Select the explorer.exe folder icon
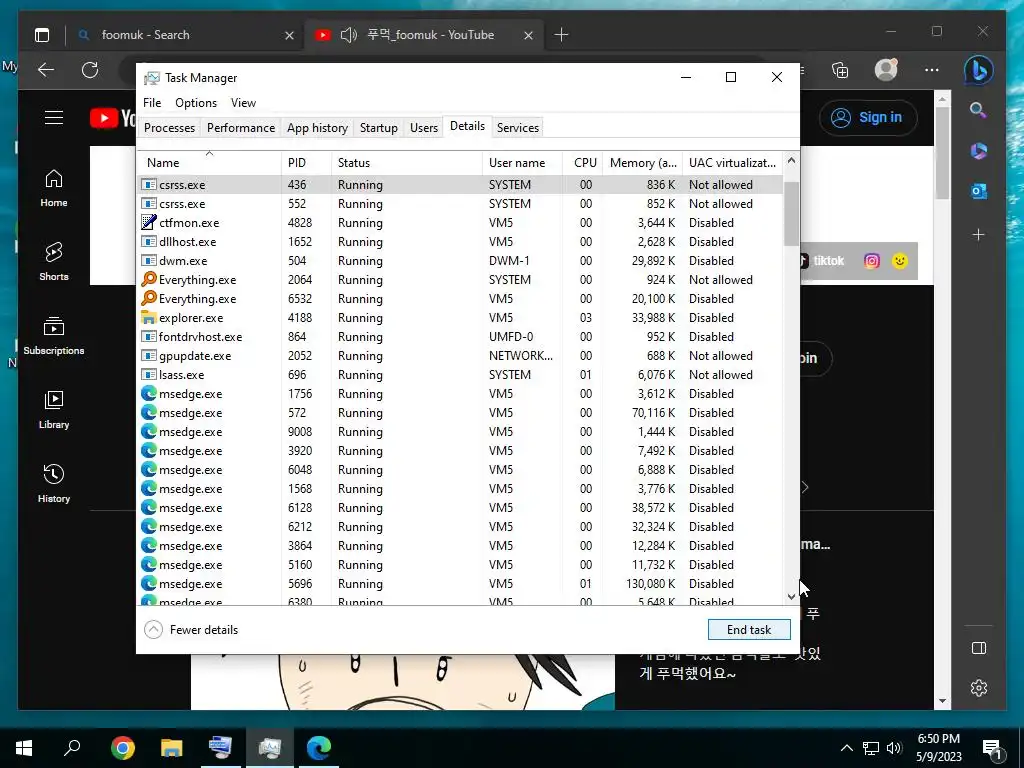This screenshot has height=768, width=1024. pyautogui.click(x=149, y=317)
